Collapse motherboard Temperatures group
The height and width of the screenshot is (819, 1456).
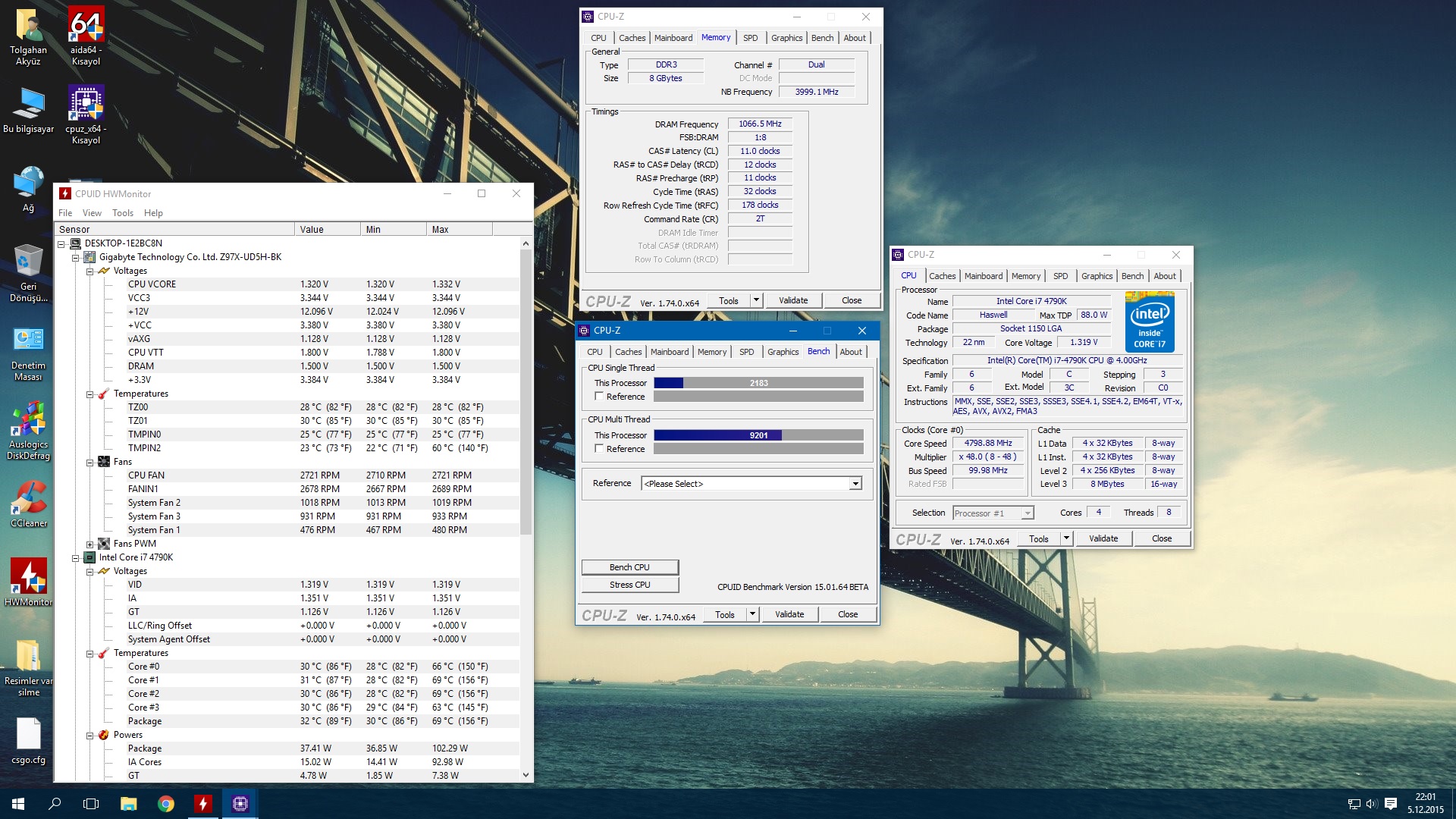click(x=89, y=394)
